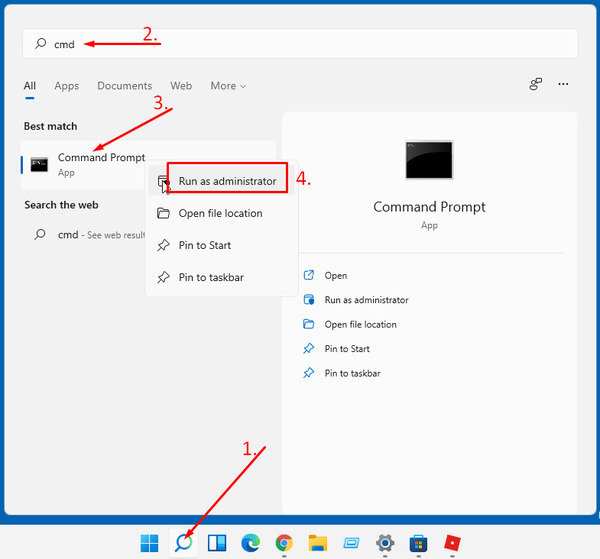Choose Open file location in the context menu

(221, 213)
